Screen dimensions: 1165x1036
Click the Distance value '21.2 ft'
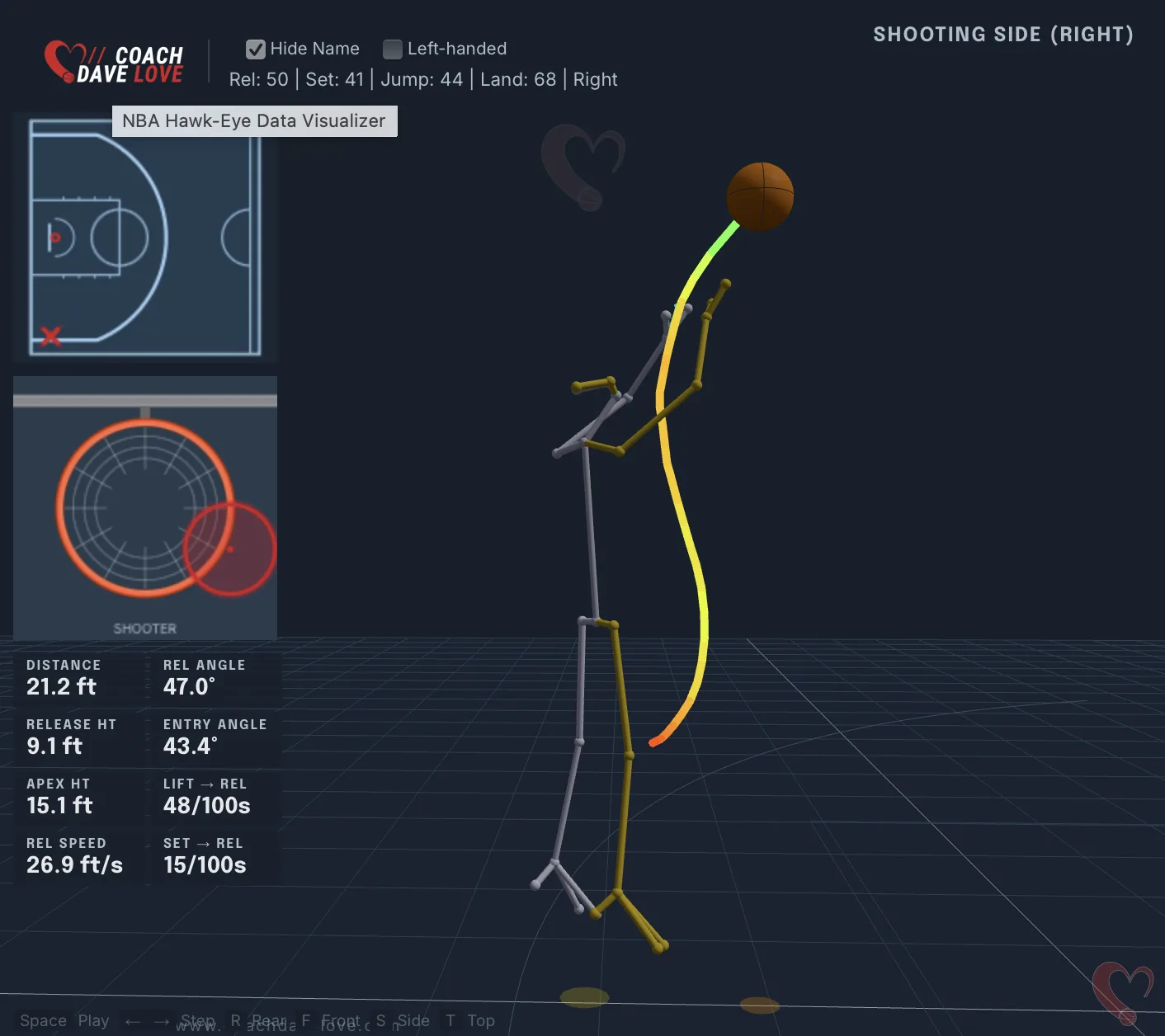tap(61, 686)
